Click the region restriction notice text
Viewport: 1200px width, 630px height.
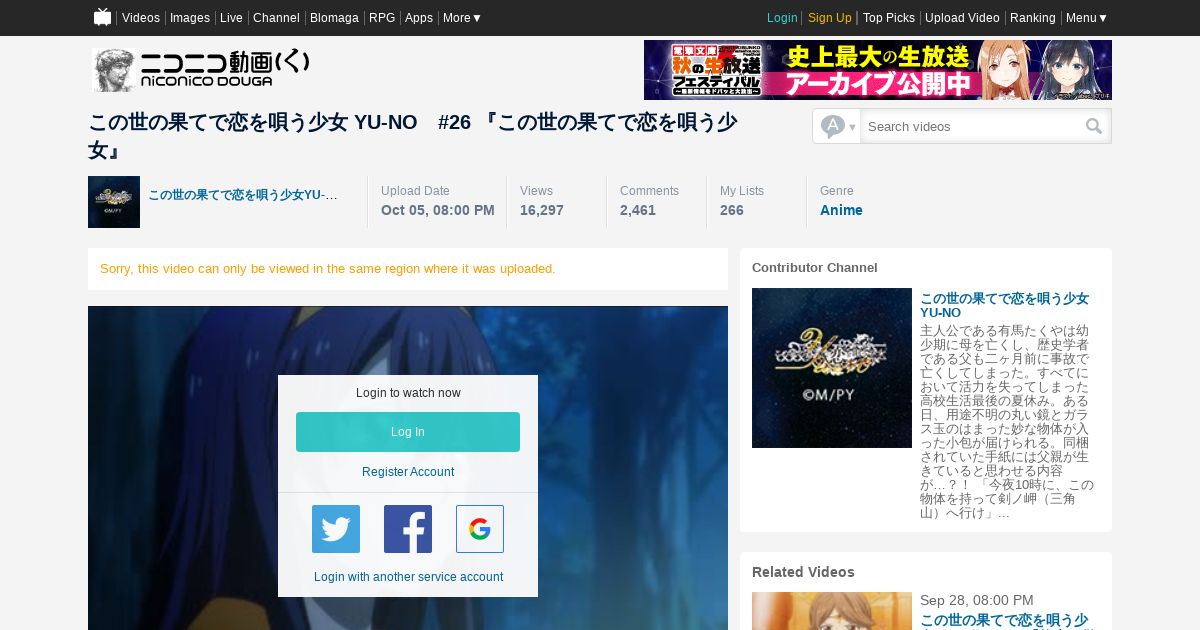point(328,269)
